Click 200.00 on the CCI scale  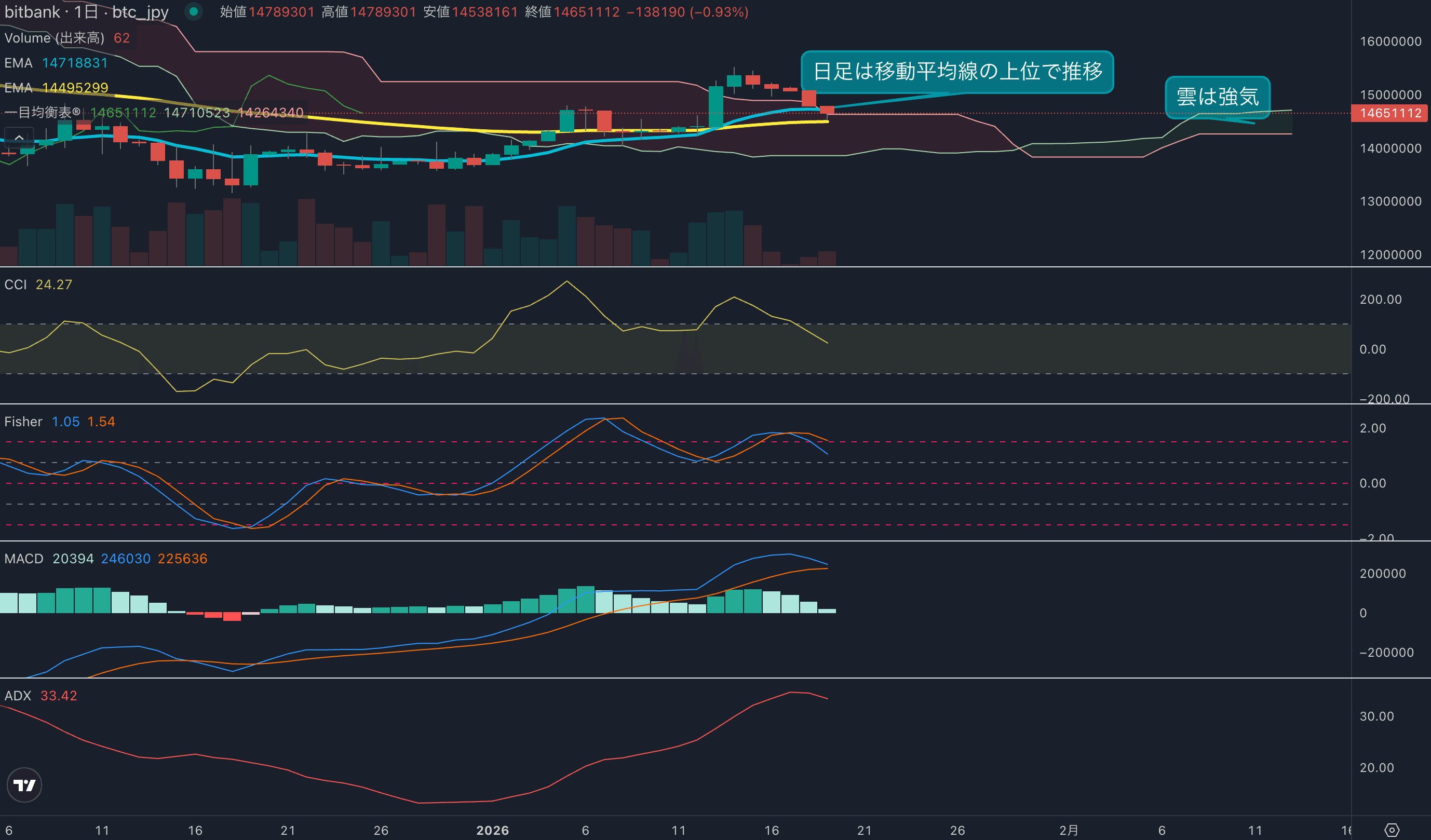(1380, 300)
